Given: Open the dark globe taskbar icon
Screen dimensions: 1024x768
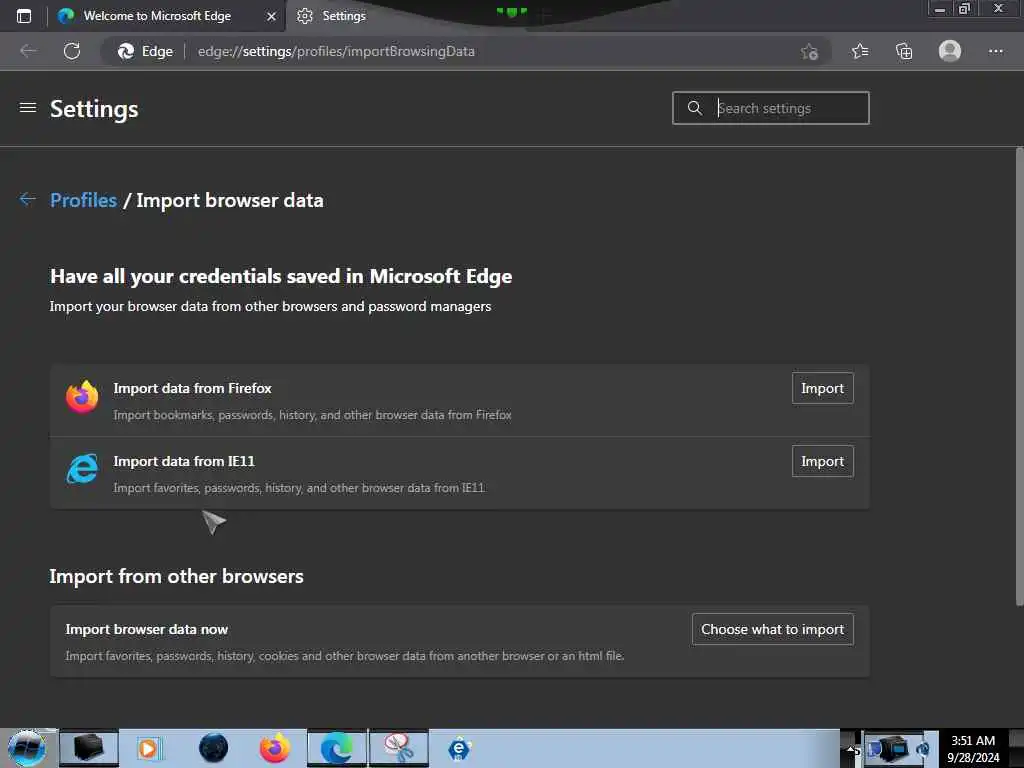Looking at the screenshot, I should point(214,748).
